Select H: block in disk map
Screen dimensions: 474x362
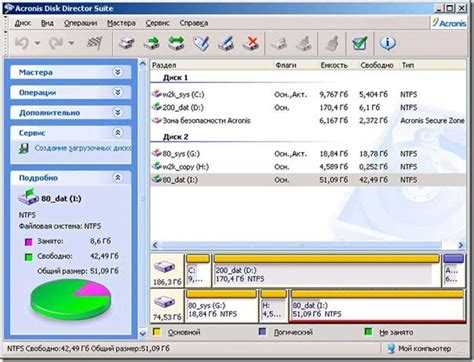(x=274, y=306)
